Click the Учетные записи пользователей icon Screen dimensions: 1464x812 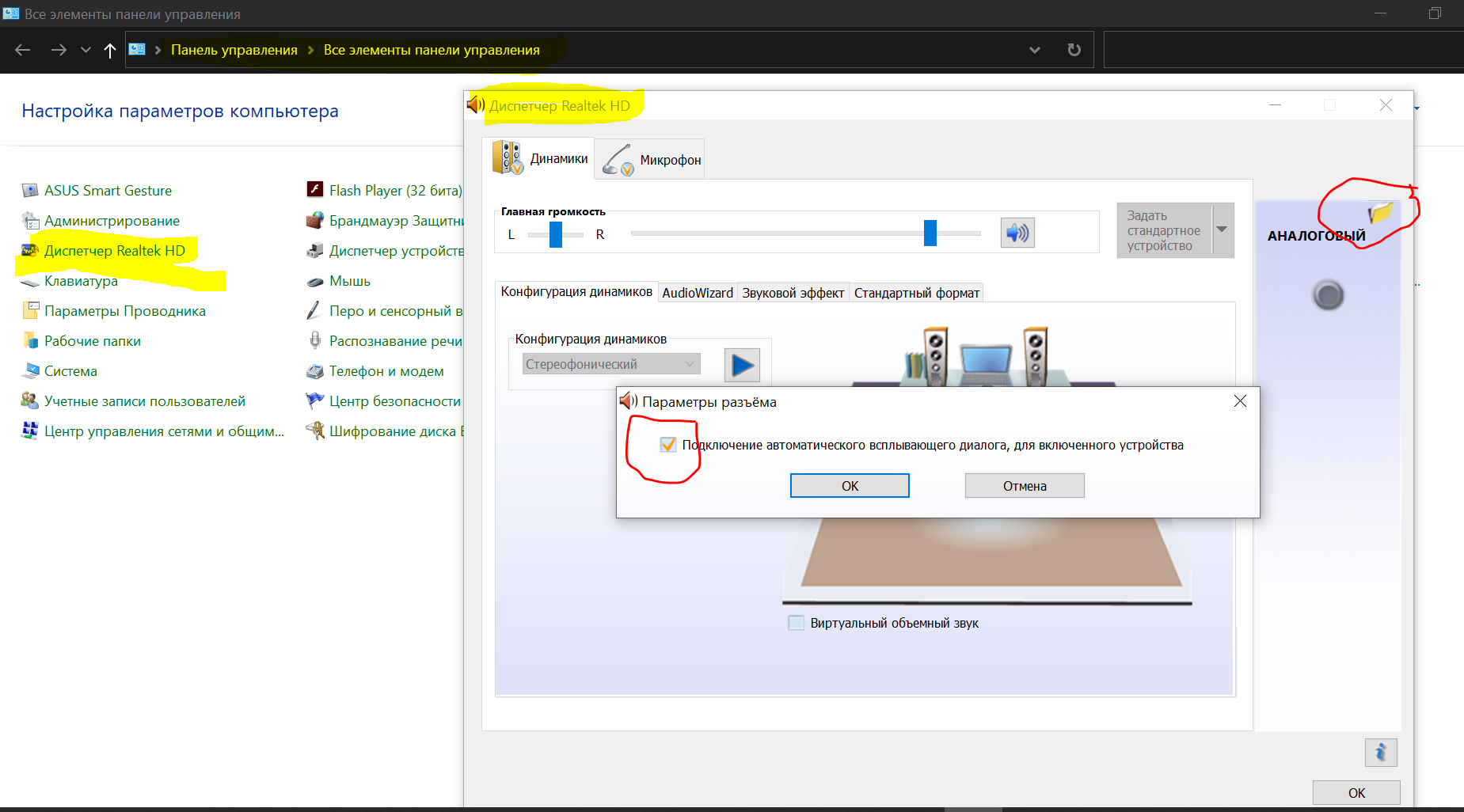(x=30, y=401)
